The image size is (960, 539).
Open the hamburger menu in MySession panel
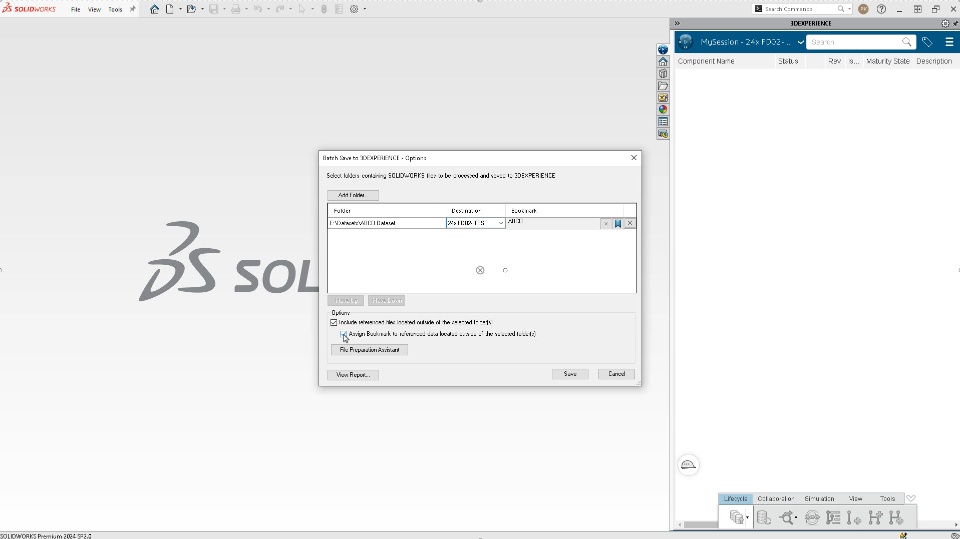tap(949, 42)
